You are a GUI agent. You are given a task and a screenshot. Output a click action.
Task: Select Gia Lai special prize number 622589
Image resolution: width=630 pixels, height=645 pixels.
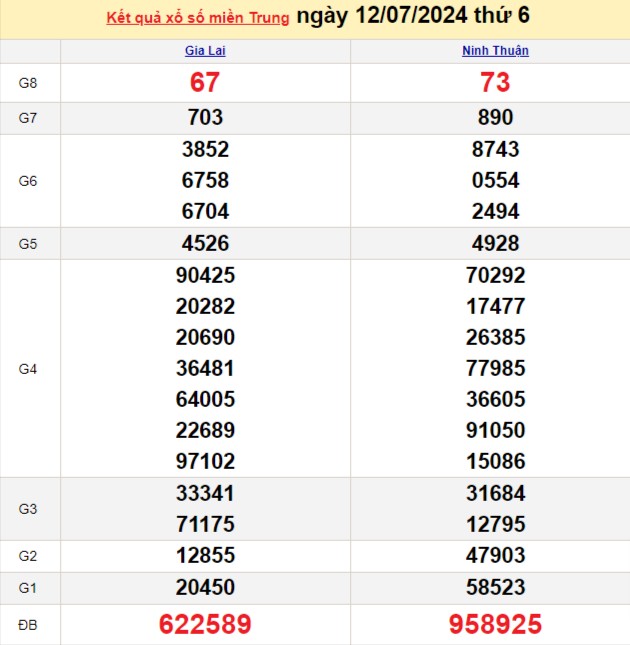click(205, 625)
